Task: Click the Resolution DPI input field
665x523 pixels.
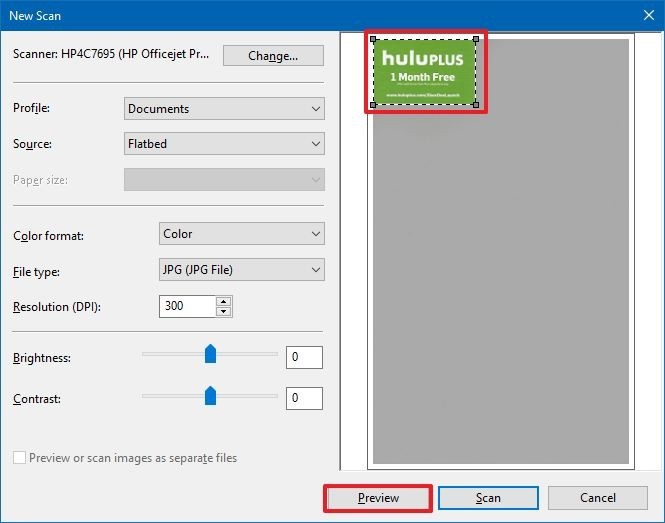Action: 187,306
